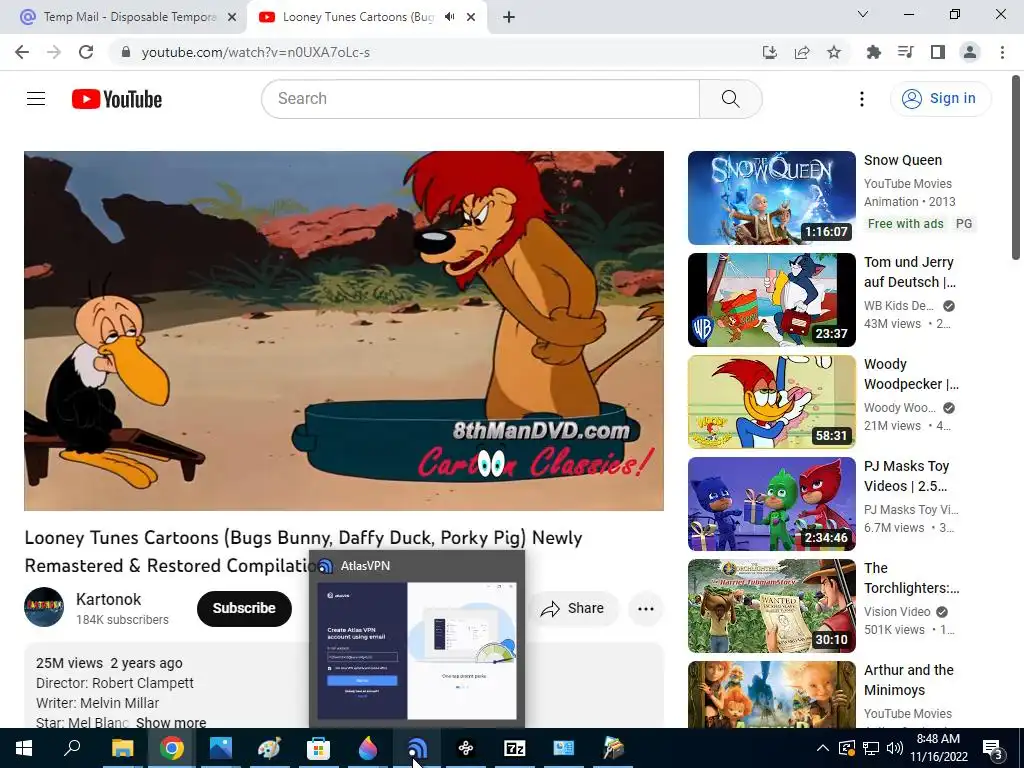Mute the tab via speaker icon

[449, 17]
